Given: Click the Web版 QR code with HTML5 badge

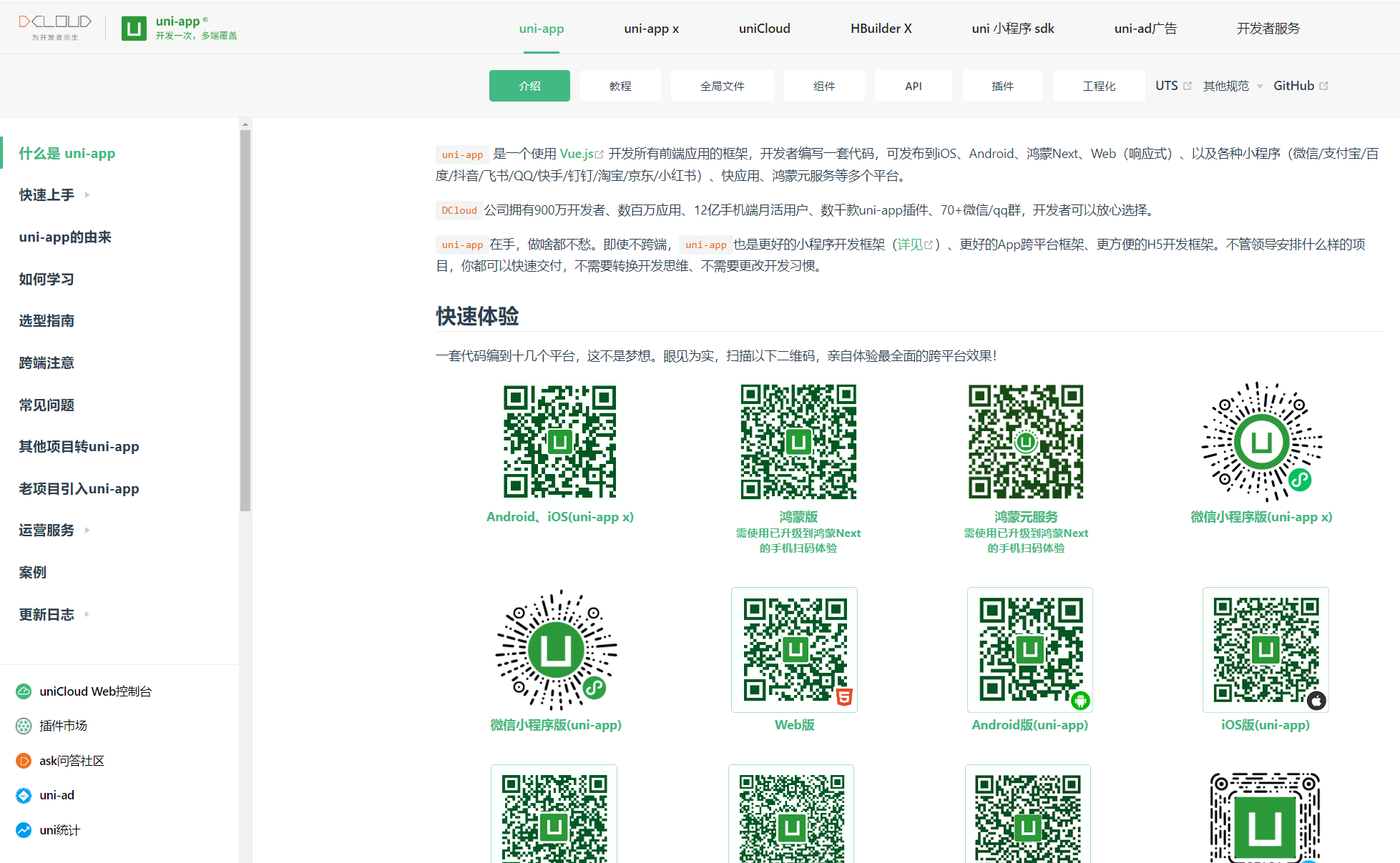Looking at the screenshot, I should click(x=794, y=650).
